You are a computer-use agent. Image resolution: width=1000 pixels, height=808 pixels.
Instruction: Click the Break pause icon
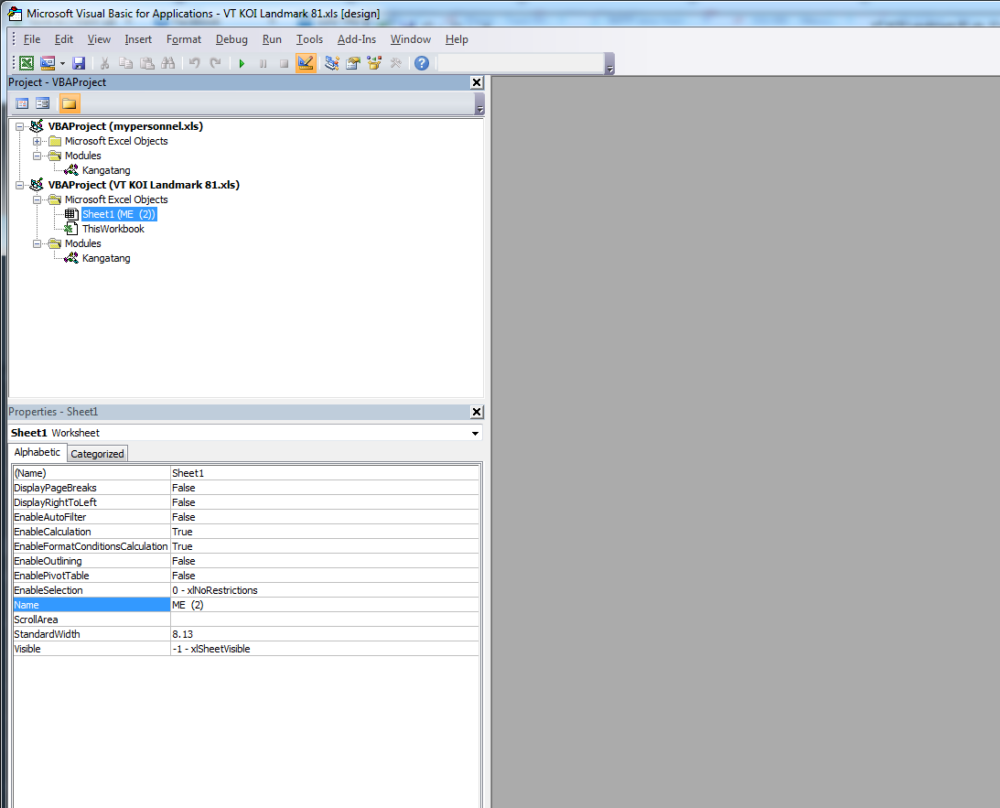click(x=263, y=63)
